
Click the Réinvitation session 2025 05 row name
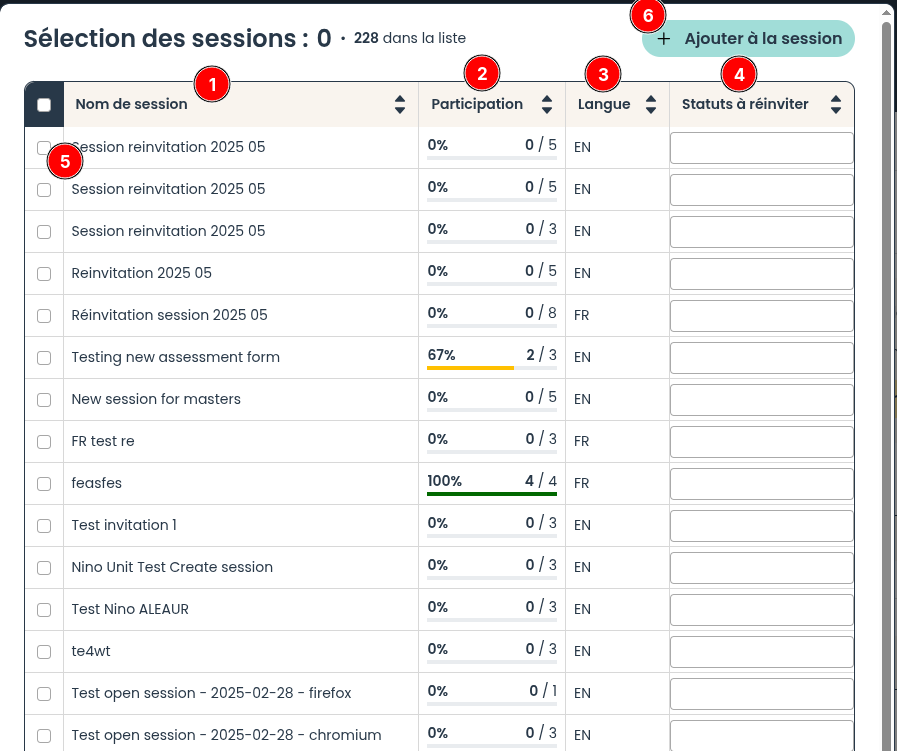click(x=170, y=315)
